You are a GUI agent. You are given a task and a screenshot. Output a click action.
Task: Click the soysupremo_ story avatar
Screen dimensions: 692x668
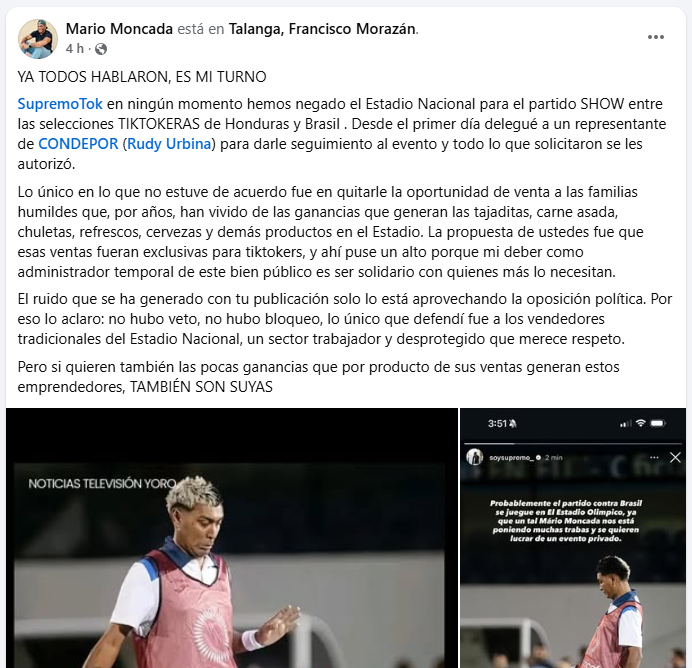(x=475, y=457)
